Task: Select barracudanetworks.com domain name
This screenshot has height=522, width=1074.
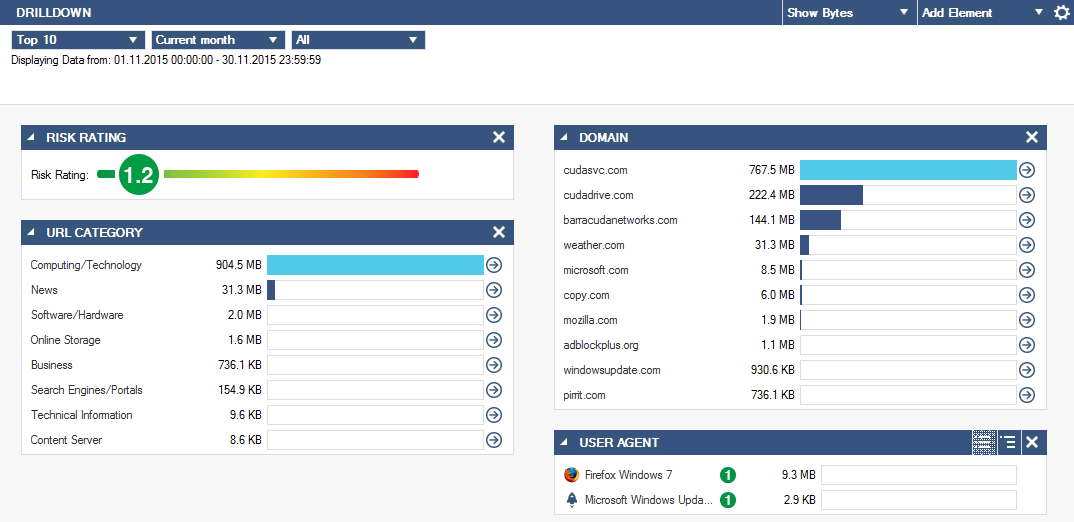Action: [x=621, y=220]
